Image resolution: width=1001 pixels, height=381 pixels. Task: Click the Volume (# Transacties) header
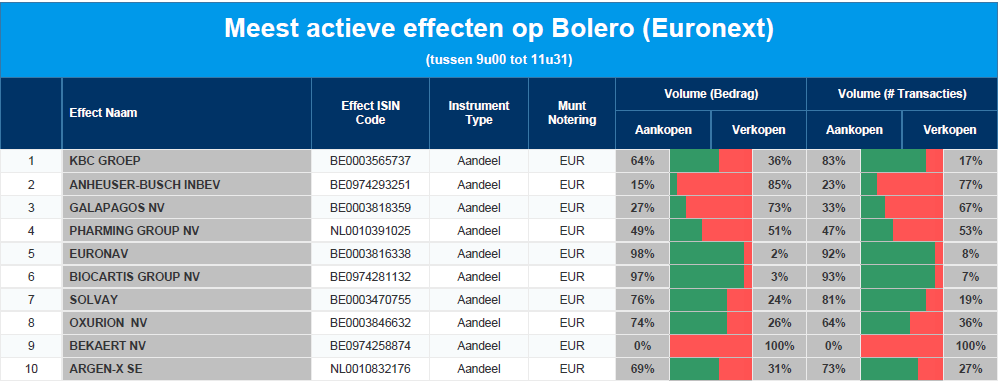click(x=902, y=94)
